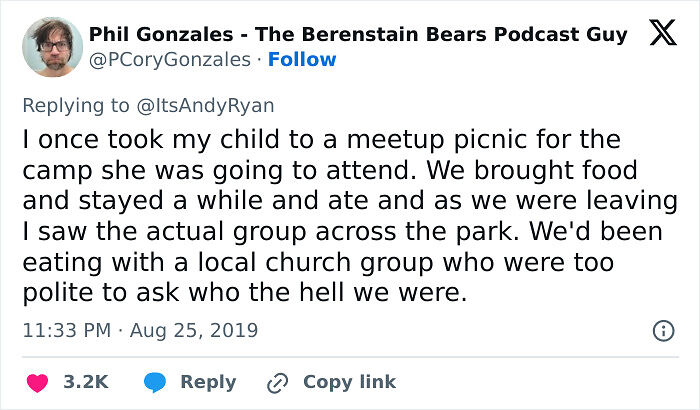
Task: Click the X logo in the corner
Action: [661, 35]
